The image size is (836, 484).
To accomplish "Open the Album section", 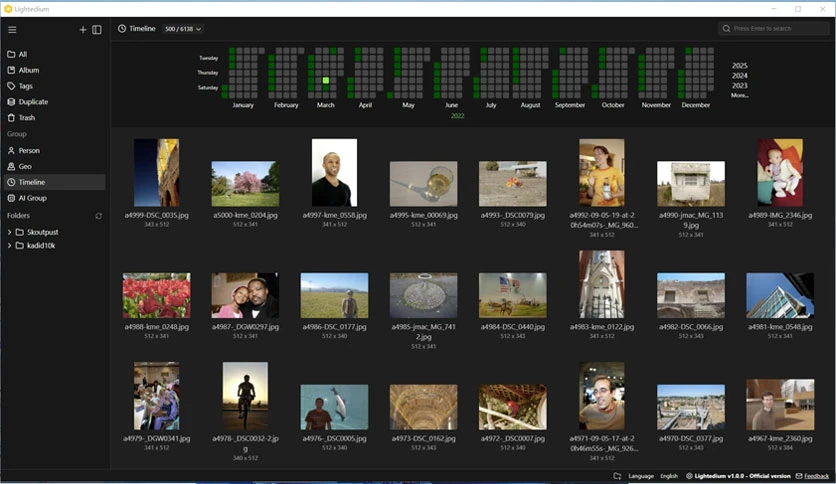I will pyautogui.click(x=55, y=70).
